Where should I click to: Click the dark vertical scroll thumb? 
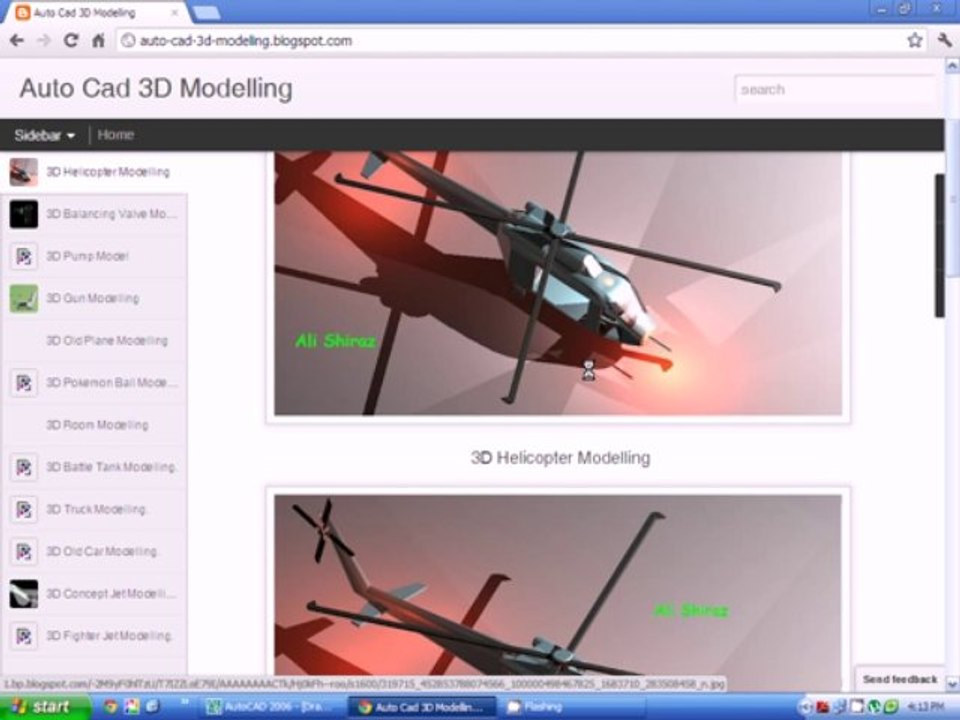(939, 246)
